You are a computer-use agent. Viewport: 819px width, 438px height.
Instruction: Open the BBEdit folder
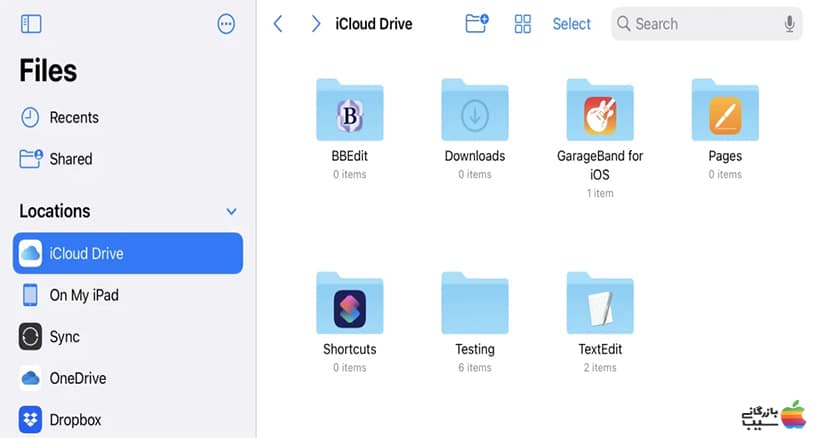pyautogui.click(x=349, y=110)
